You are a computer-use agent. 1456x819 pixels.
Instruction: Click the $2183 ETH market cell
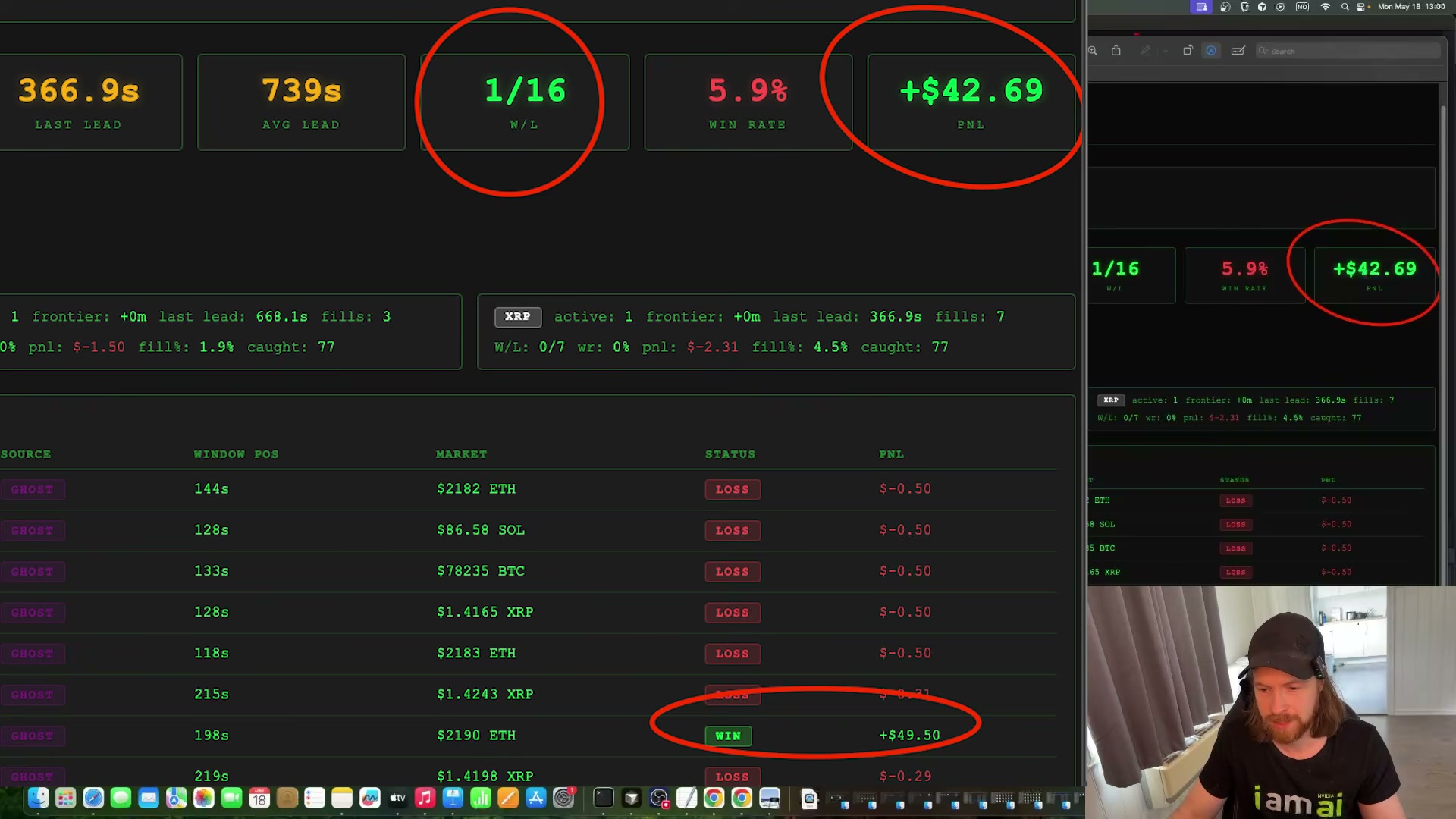pyautogui.click(x=476, y=653)
